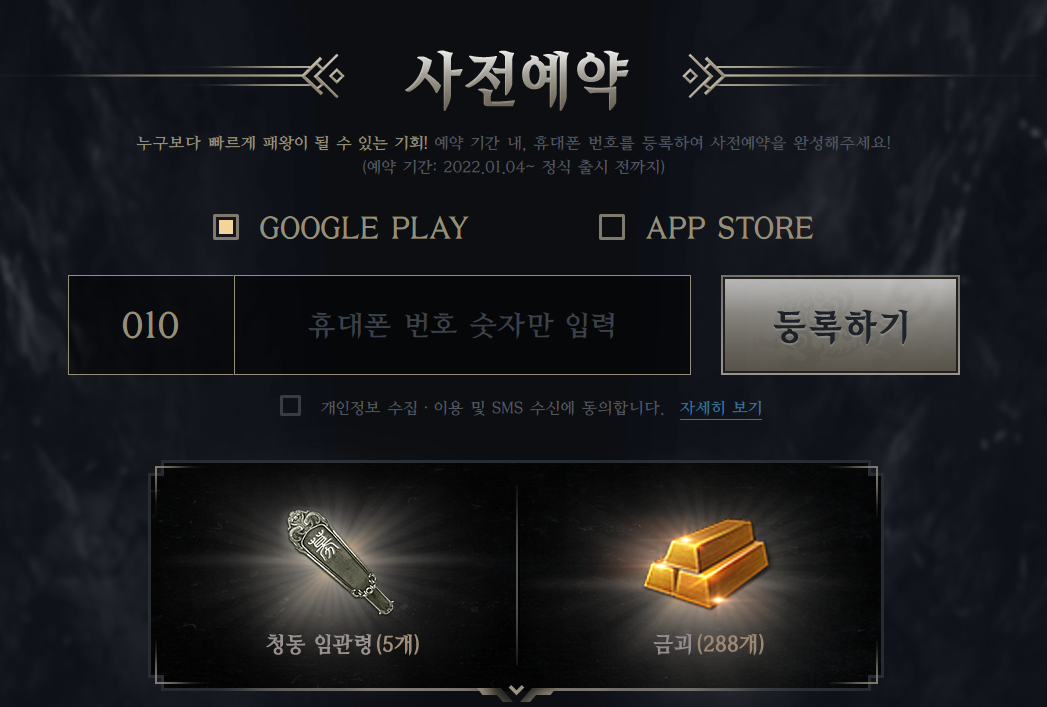Open the 자세히 보기 details link
Screen dimensions: 1047x707
(x=720, y=408)
